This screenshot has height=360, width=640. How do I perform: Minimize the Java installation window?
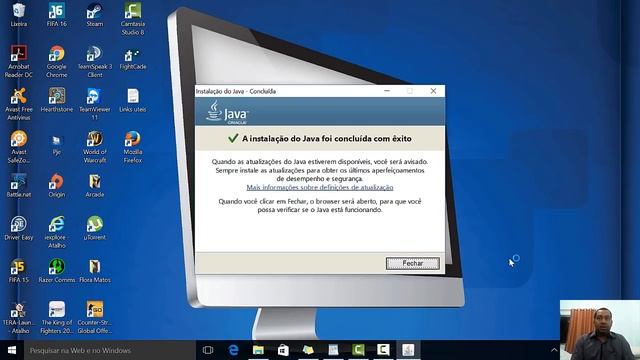coord(387,91)
